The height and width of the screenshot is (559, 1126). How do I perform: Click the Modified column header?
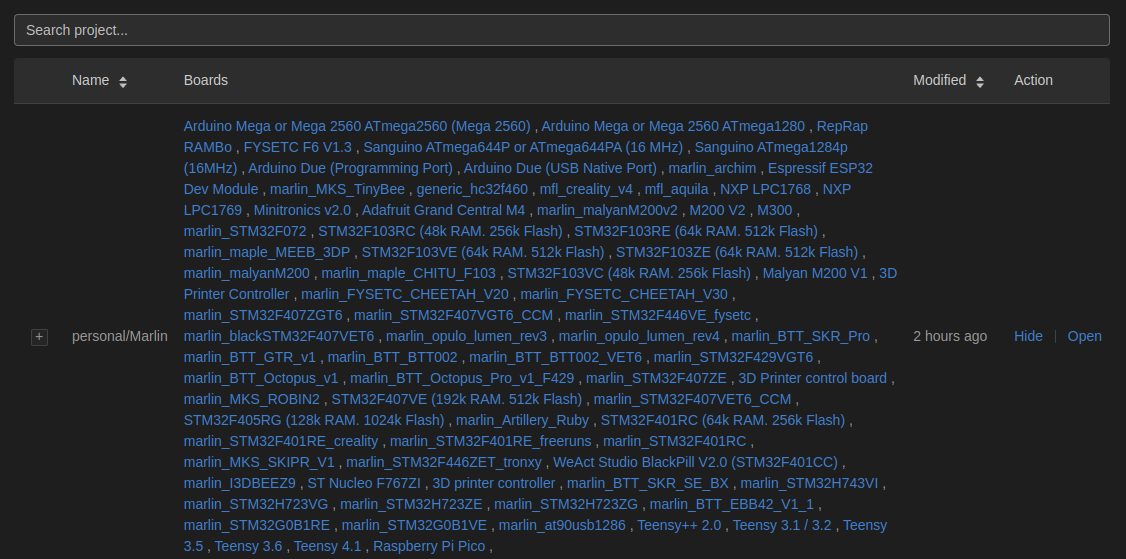click(939, 80)
